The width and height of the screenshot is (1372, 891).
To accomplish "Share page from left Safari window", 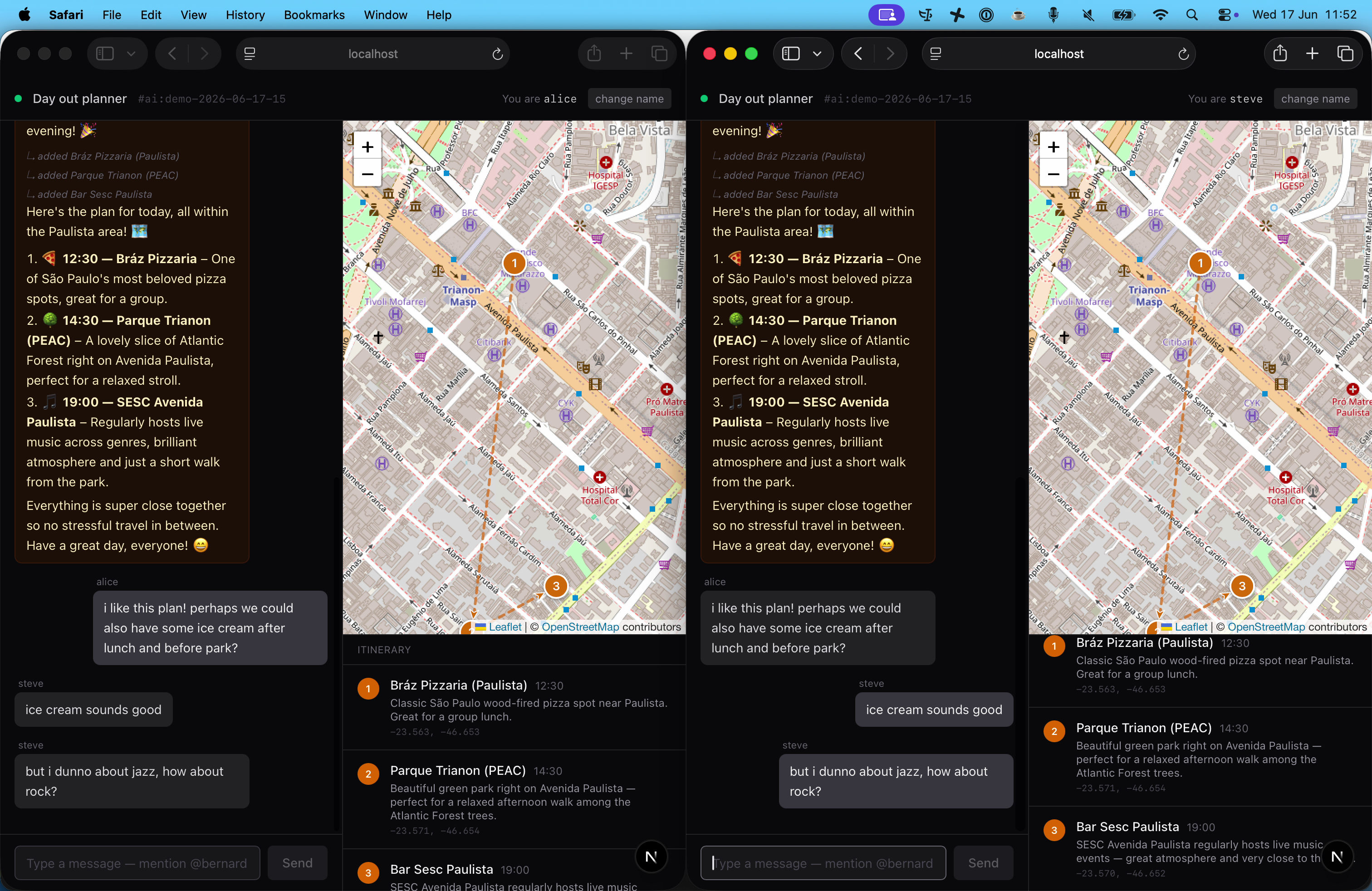I will point(594,54).
